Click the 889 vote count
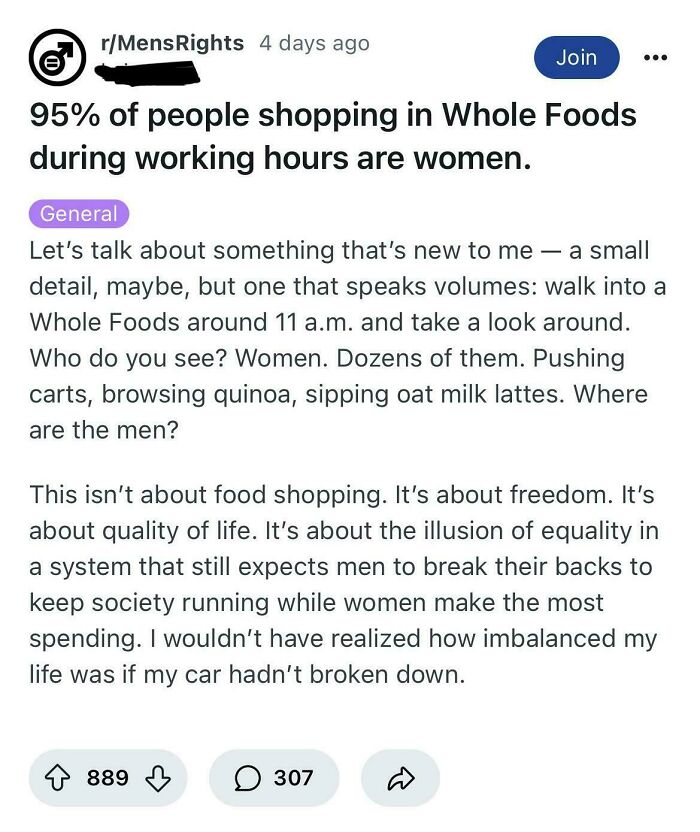The height and width of the screenshot is (832, 700). pyautogui.click(x=107, y=778)
